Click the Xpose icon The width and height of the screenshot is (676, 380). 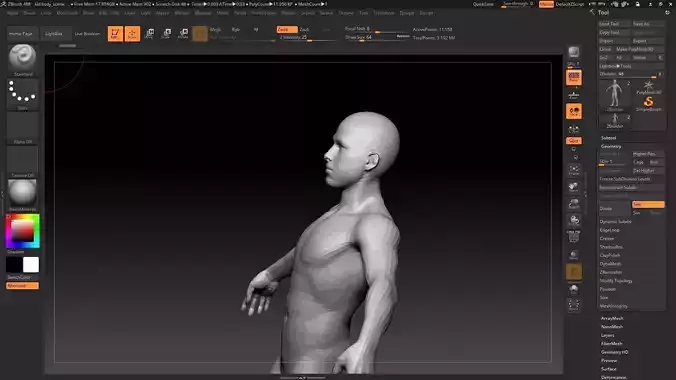pos(573,305)
